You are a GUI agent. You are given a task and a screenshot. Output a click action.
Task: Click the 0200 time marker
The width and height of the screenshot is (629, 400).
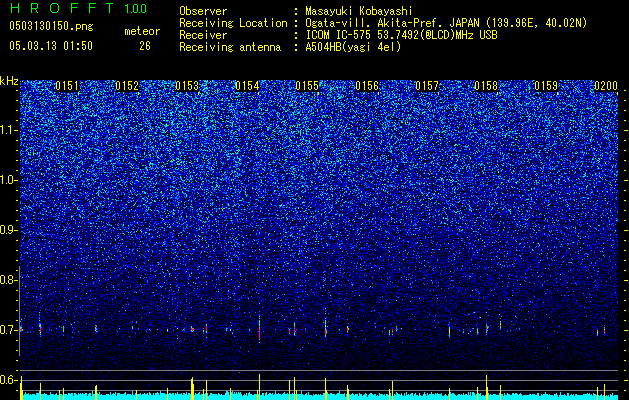(606, 86)
